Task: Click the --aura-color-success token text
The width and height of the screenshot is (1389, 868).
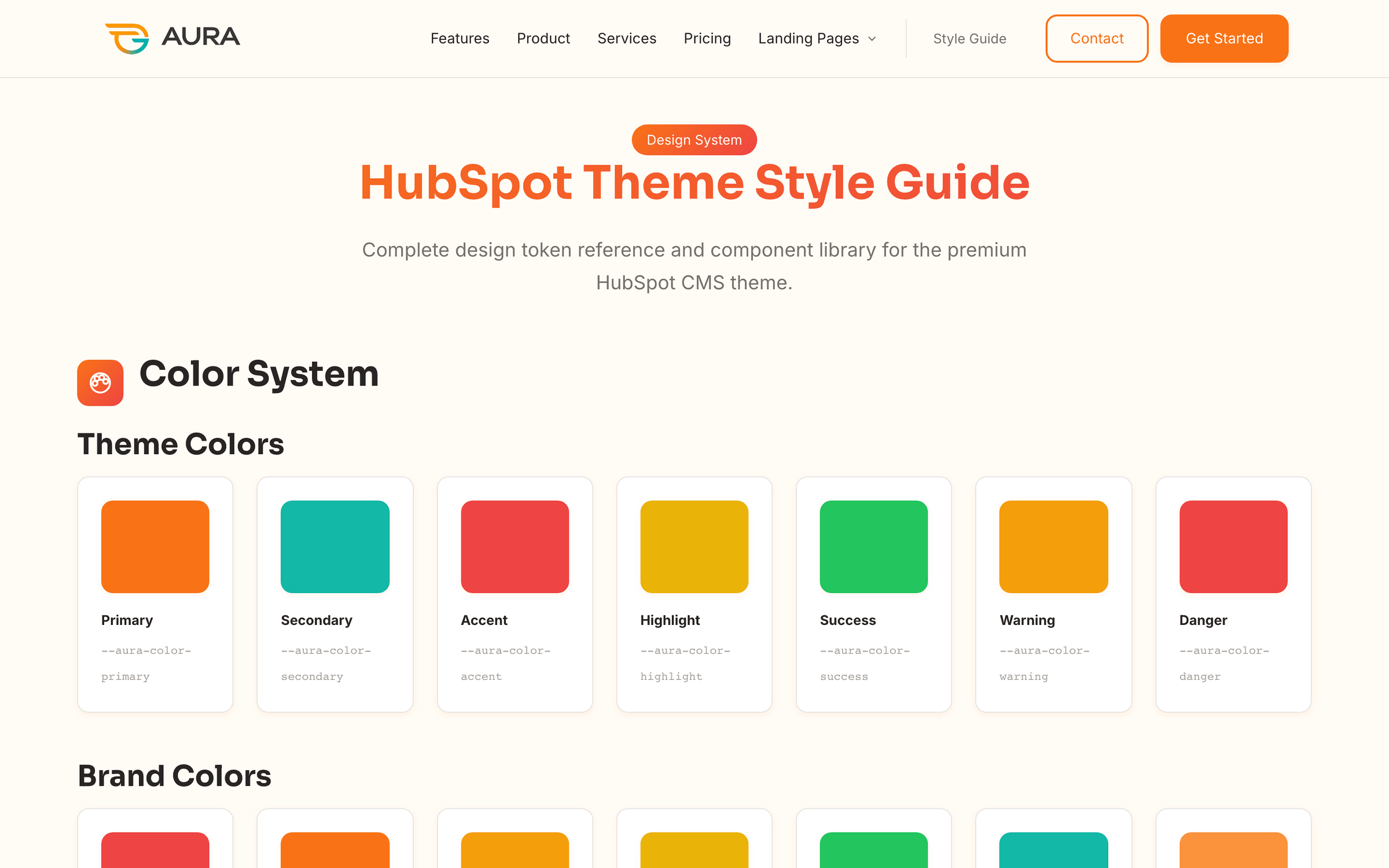Action: [x=865, y=663]
